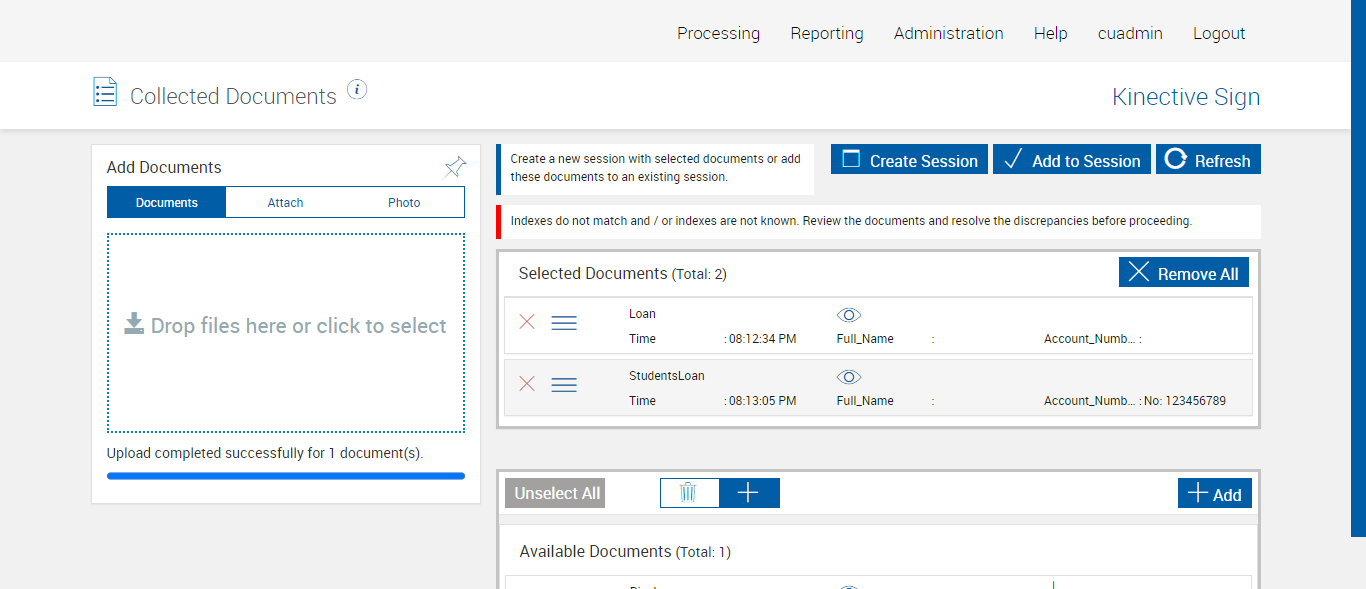Switch to the Photo tab
This screenshot has width=1366, height=589.
point(404,203)
